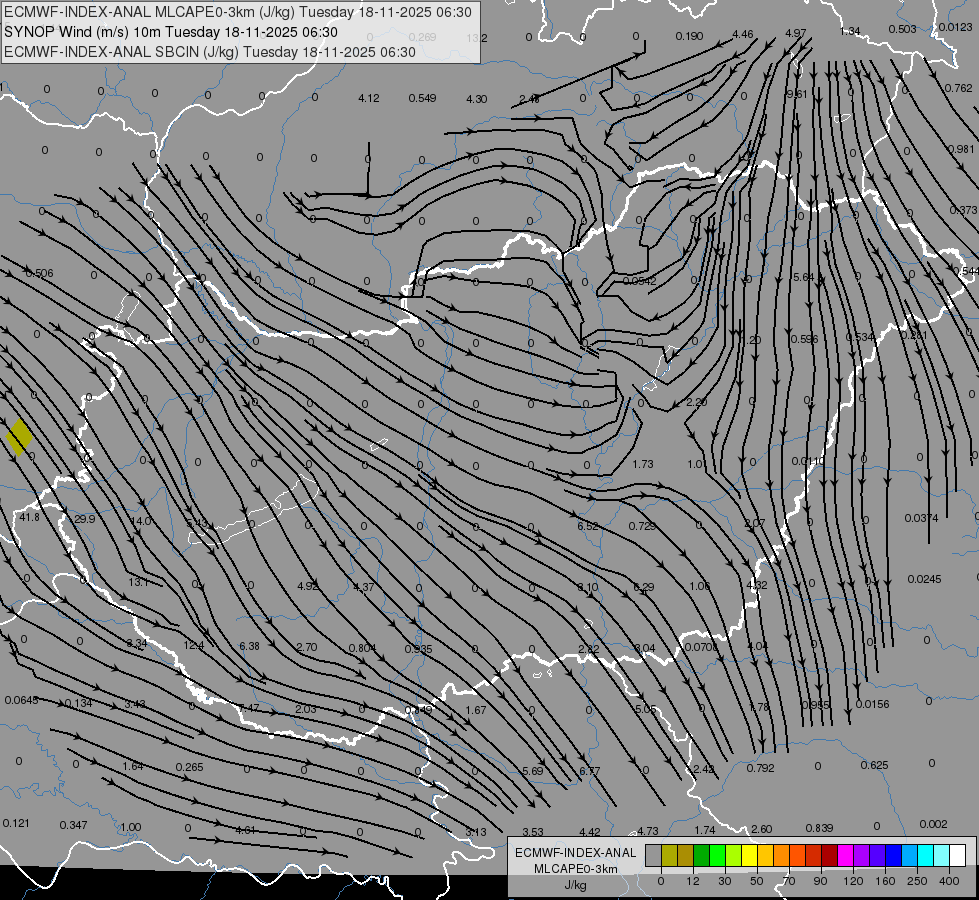Click the legend tick label '50'
The image size is (979, 900).
[756, 881]
